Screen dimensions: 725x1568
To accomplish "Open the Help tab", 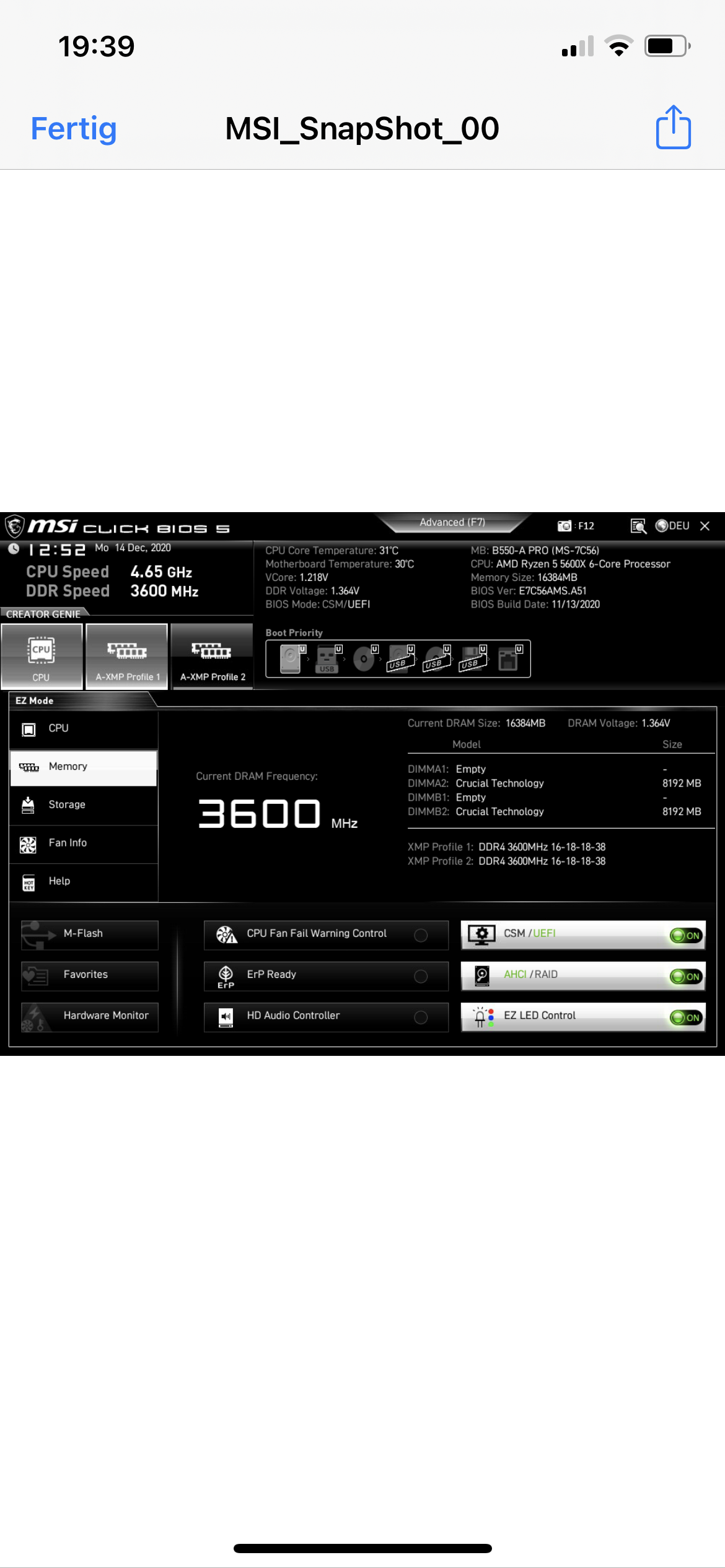I will click(x=84, y=882).
